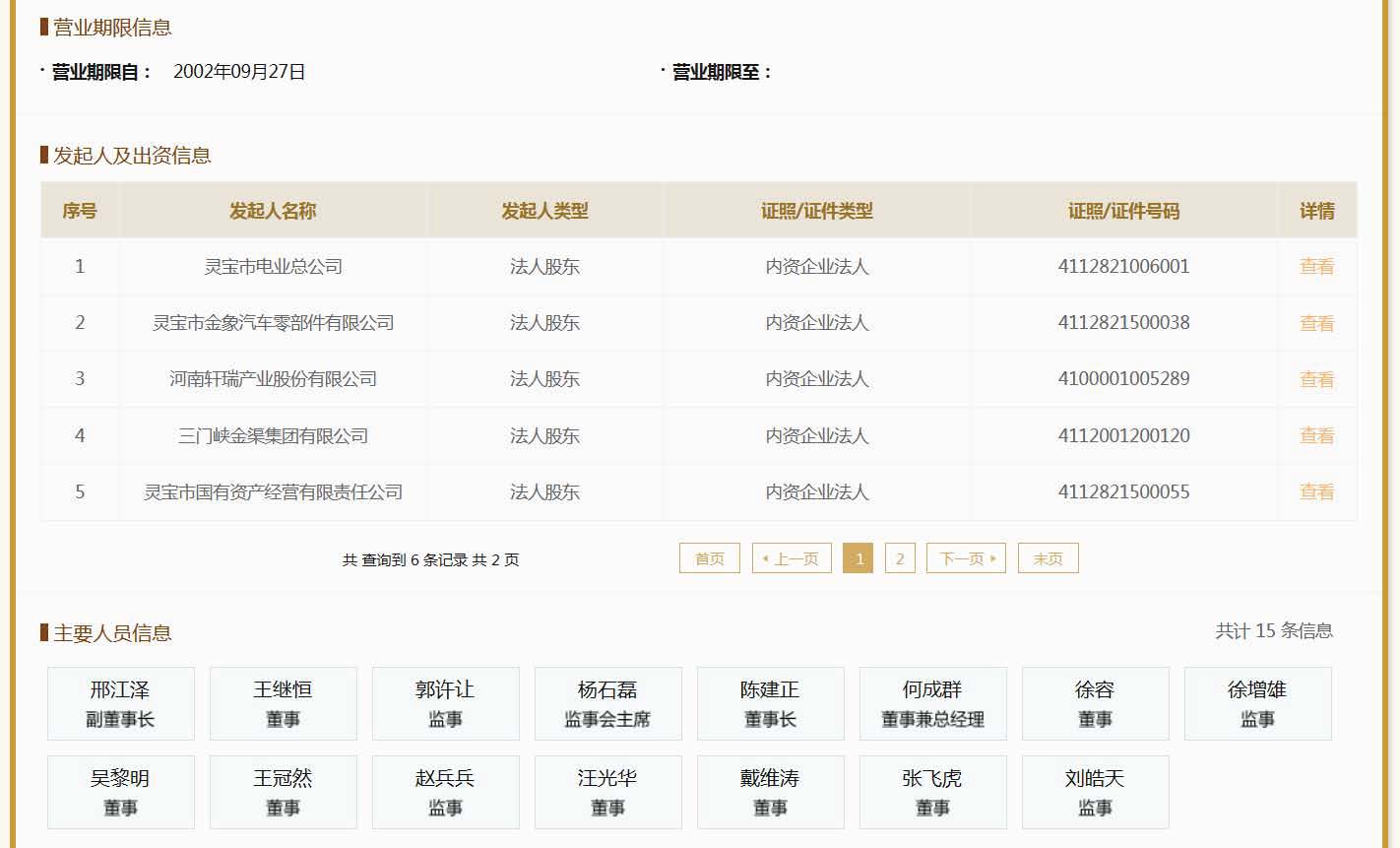
Task: Open 戴维涛 董事 personnel card
Action: 771,792
